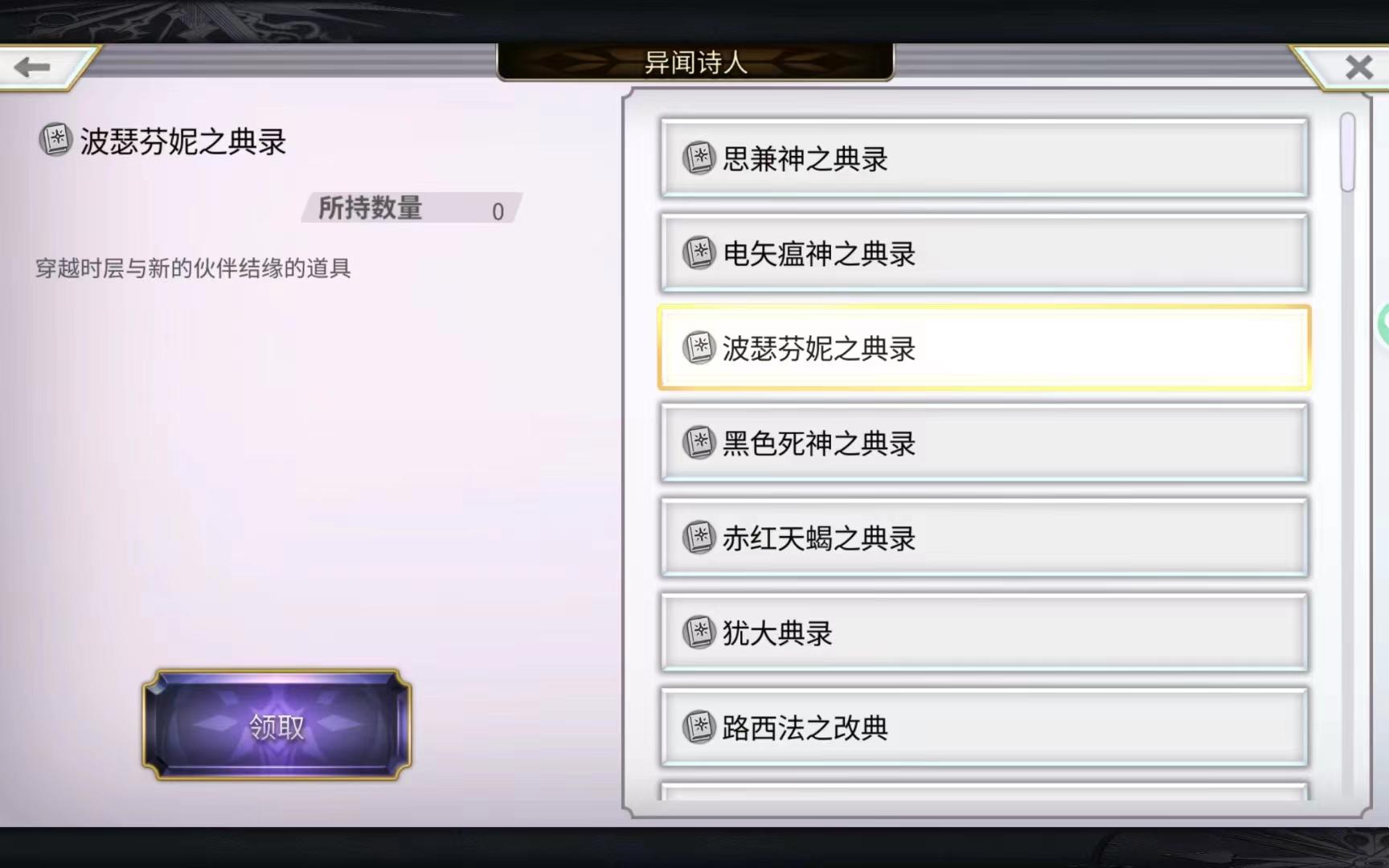Close the 异闻诗人 panel with X

click(1358, 67)
